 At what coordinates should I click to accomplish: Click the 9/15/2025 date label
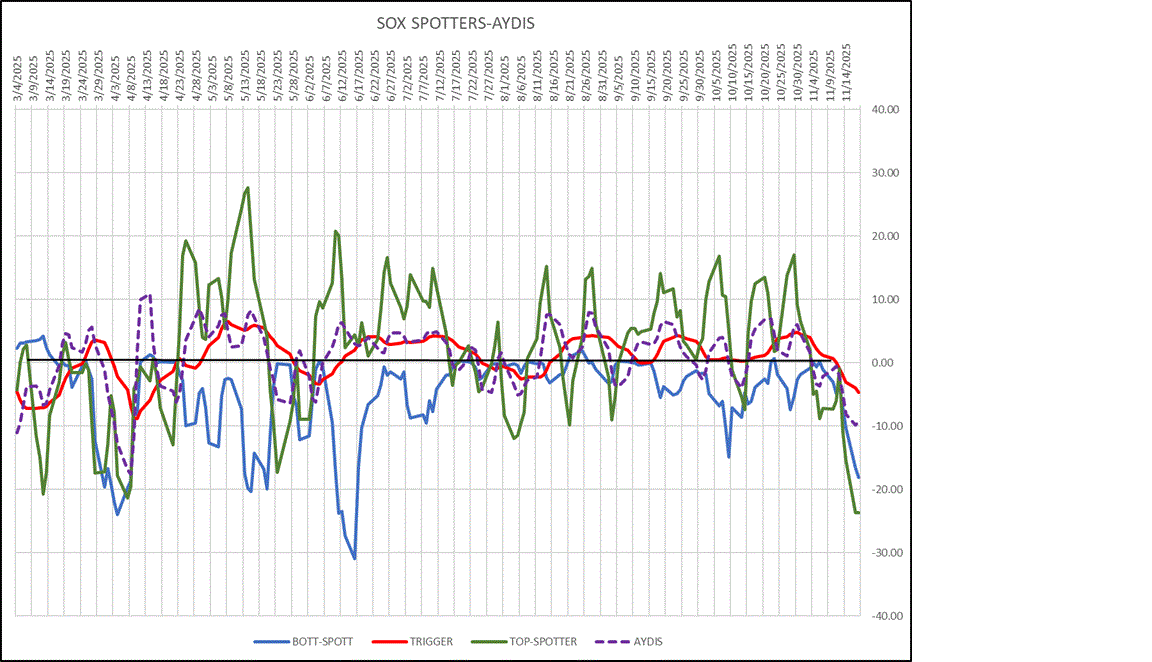[652, 76]
